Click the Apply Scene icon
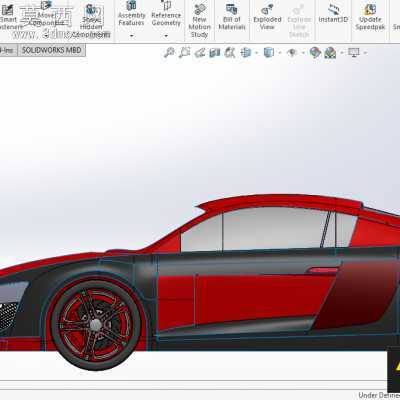Screen dimensions: 400x400 (x=330, y=52)
